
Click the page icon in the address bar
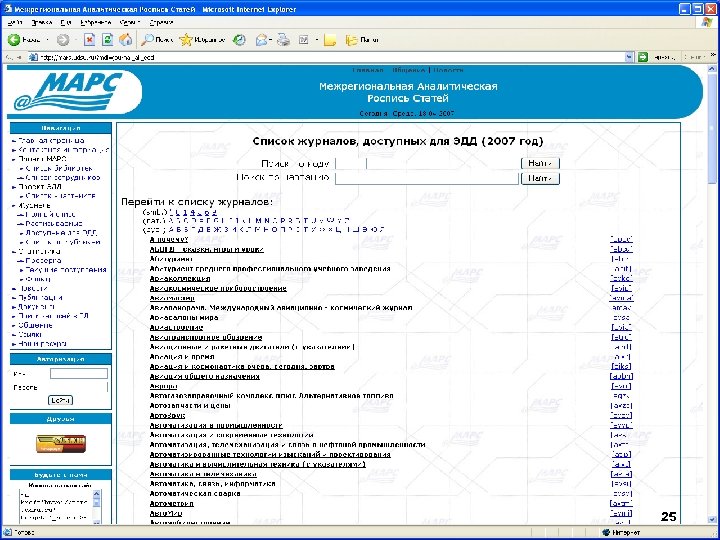[33, 57]
